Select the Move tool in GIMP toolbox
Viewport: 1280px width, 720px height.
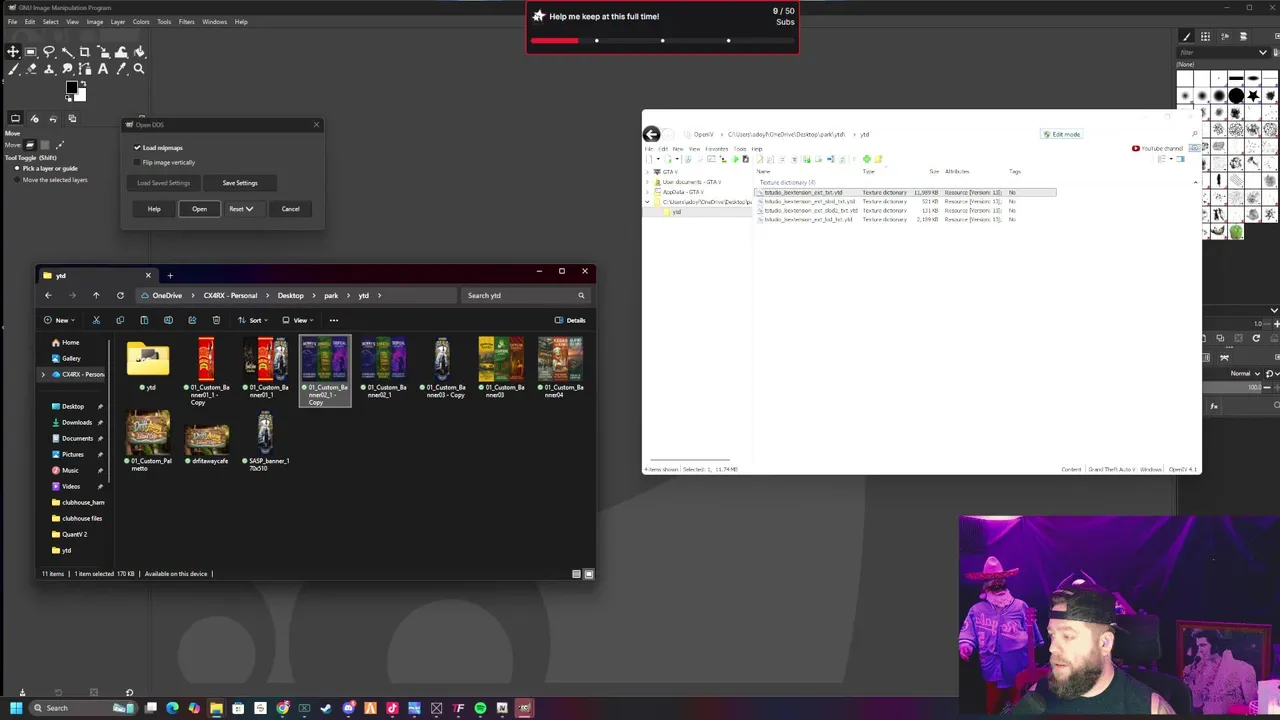coord(13,52)
